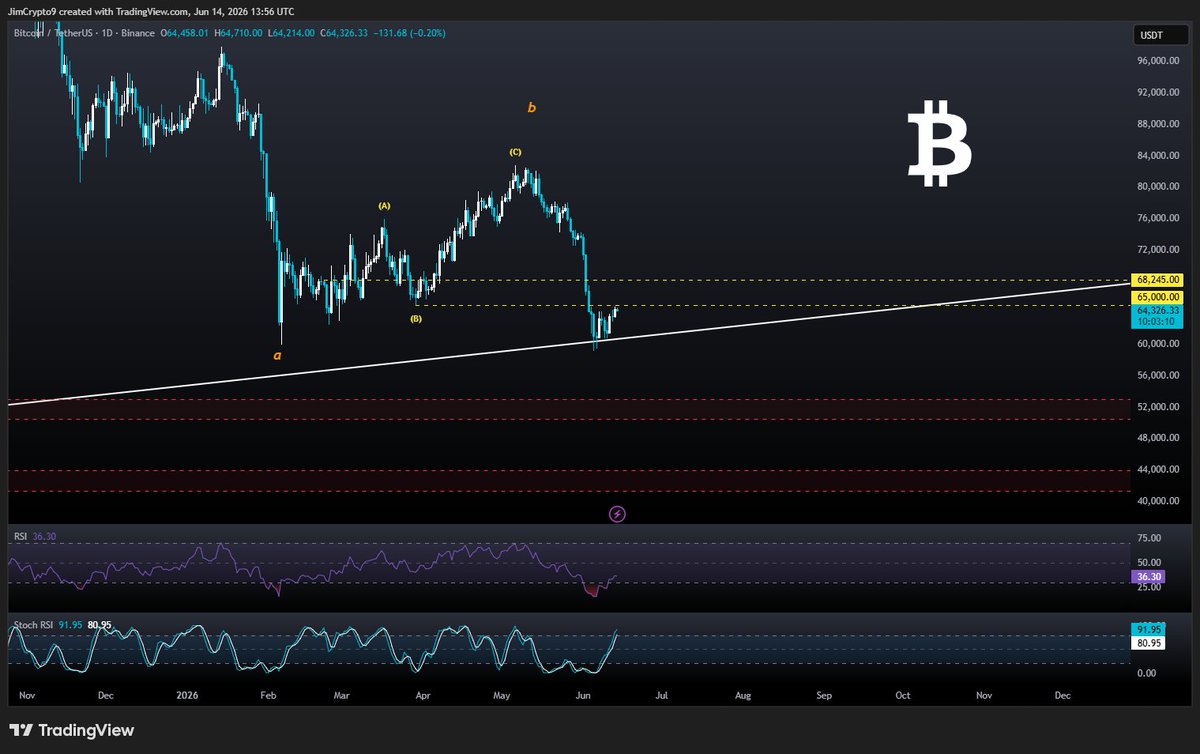Screen dimensions: 1200x754
Task: Click the Stoch RSI 91.95 tag
Action: click(1148, 629)
